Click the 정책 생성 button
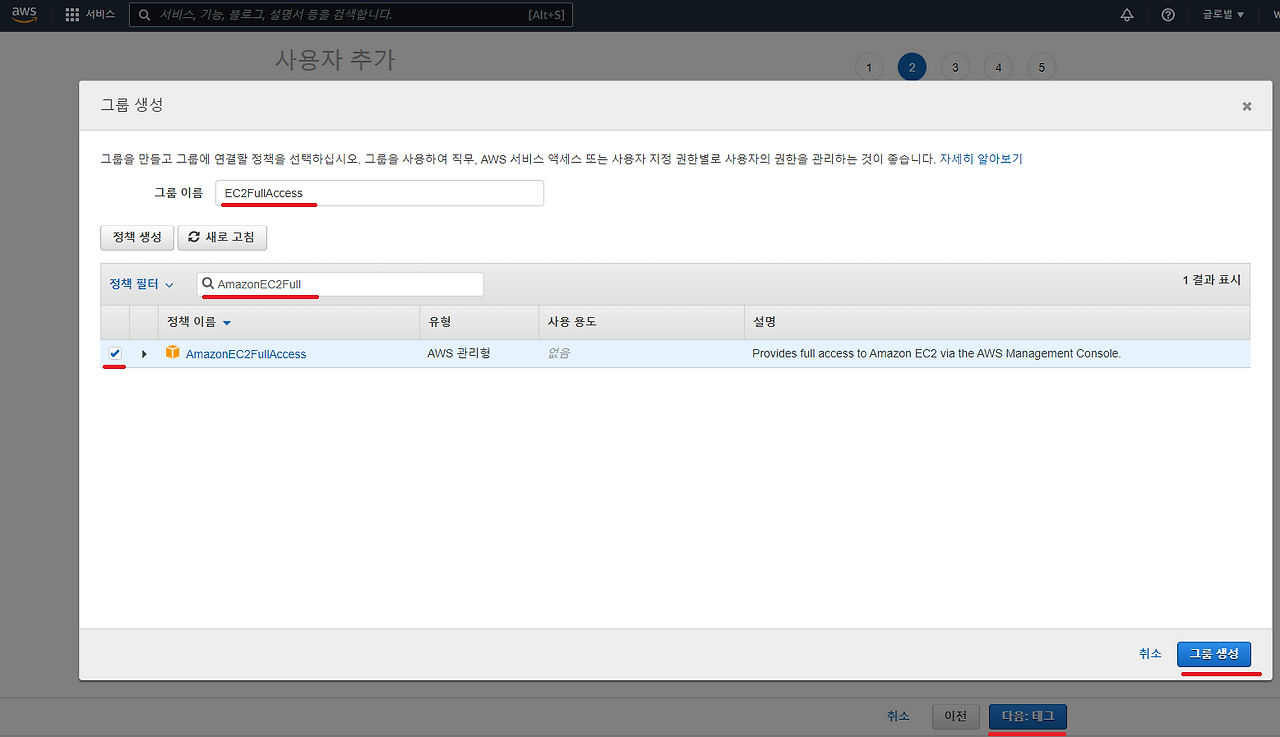The height and width of the screenshot is (737, 1280). pyautogui.click(x=137, y=237)
